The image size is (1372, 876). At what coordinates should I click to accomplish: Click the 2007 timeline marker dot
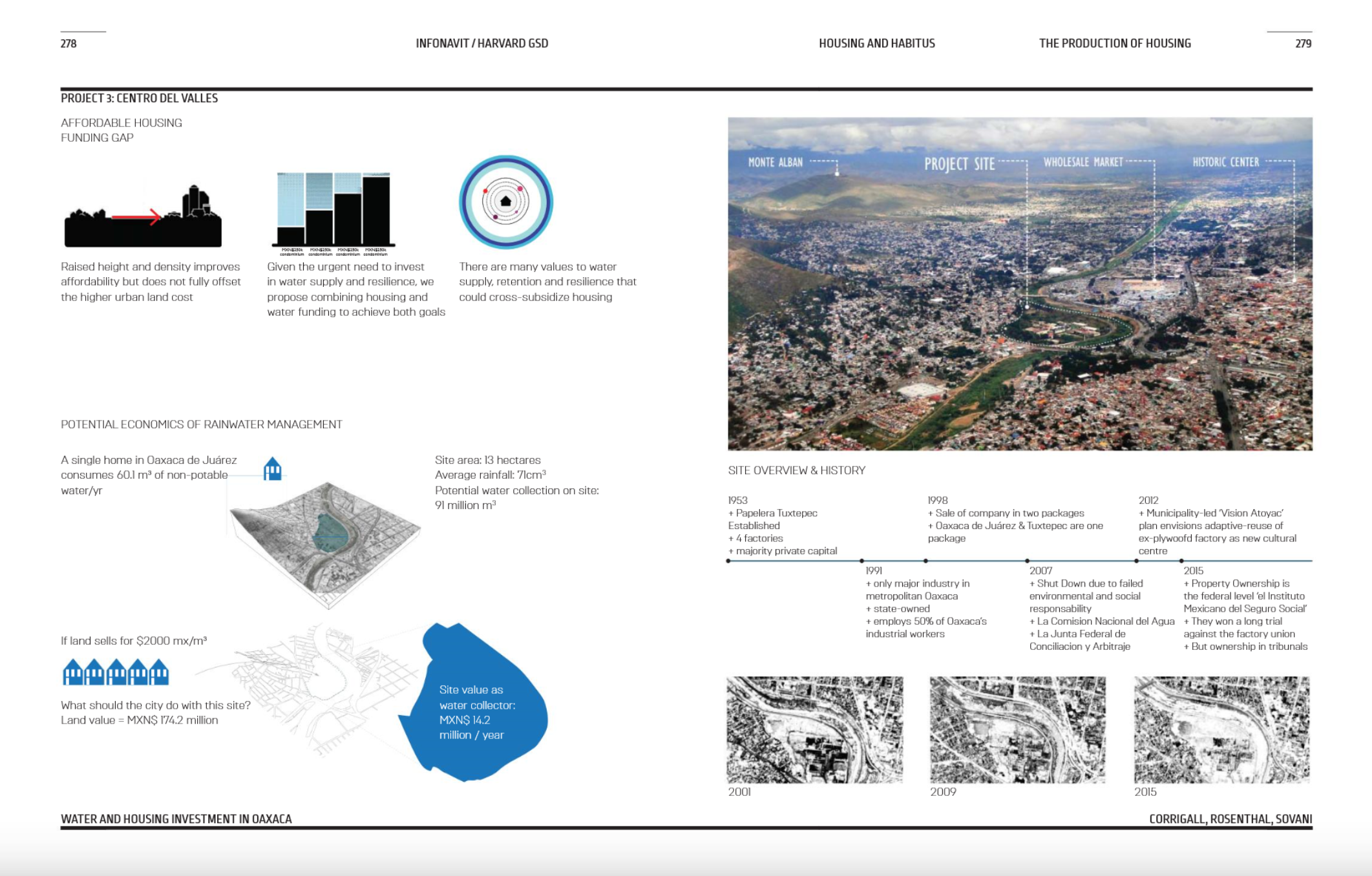1027,561
